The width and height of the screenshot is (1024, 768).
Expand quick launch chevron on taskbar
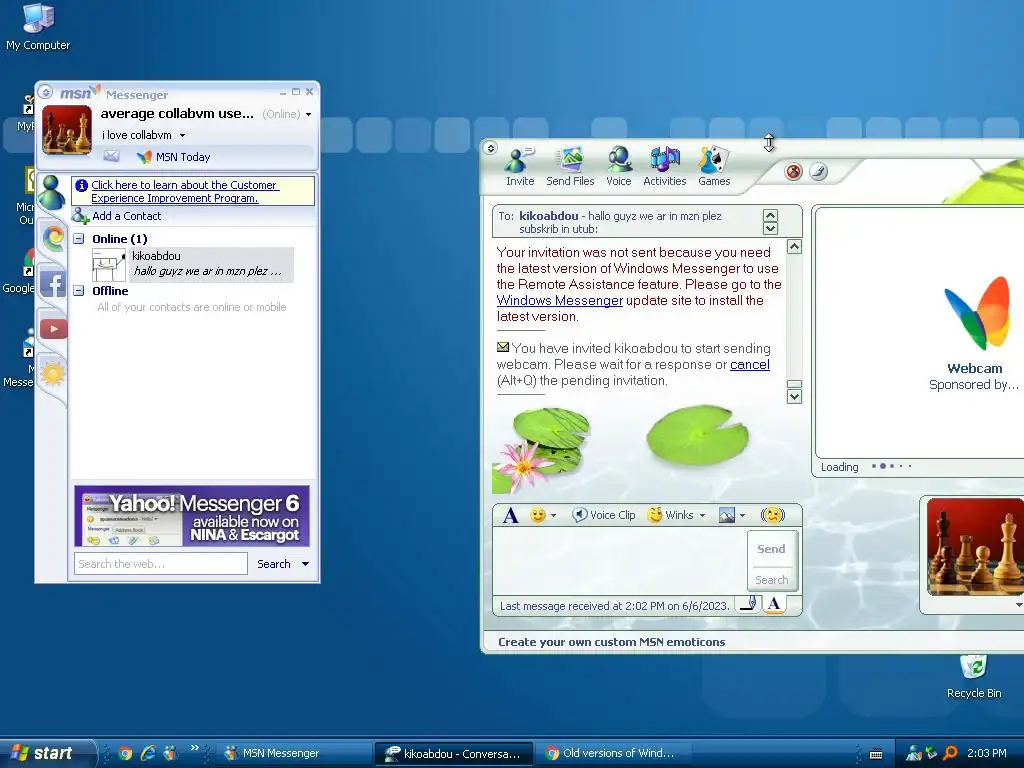[195, 748]
